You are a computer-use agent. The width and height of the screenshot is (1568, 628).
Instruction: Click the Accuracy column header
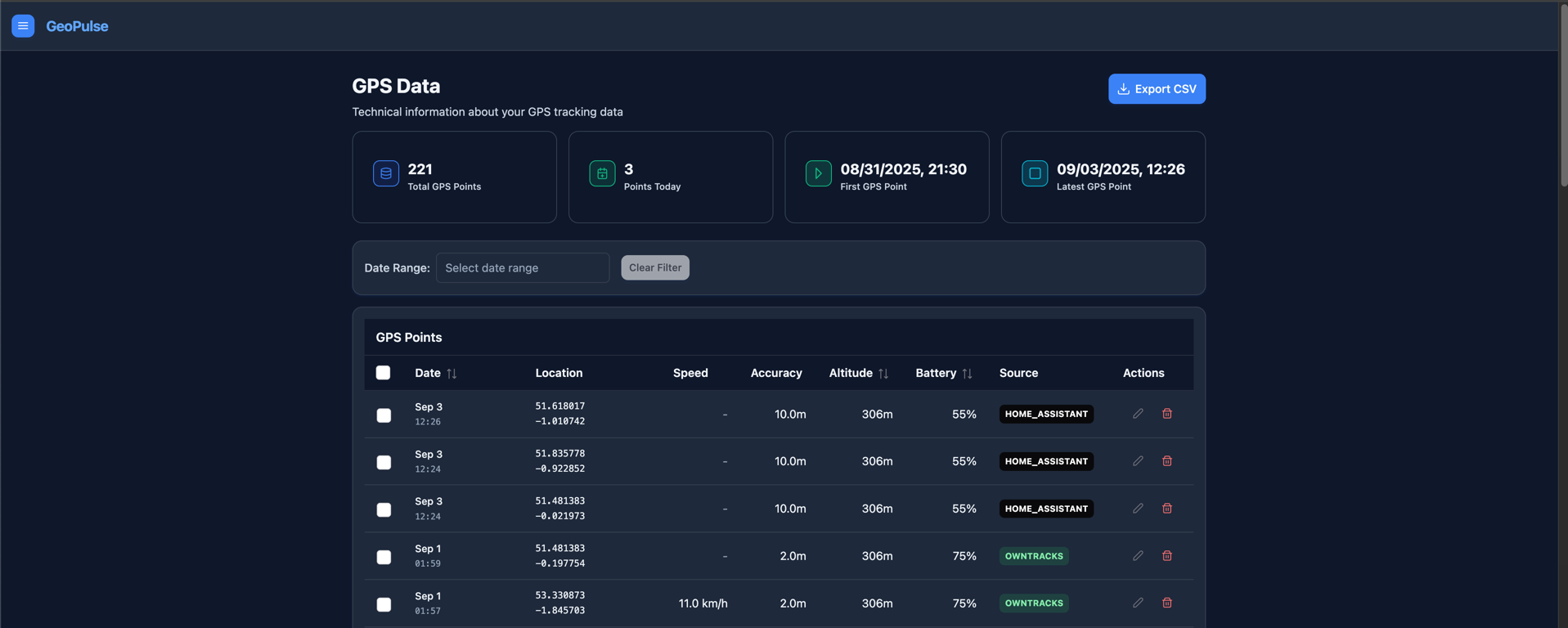(776, 373)
